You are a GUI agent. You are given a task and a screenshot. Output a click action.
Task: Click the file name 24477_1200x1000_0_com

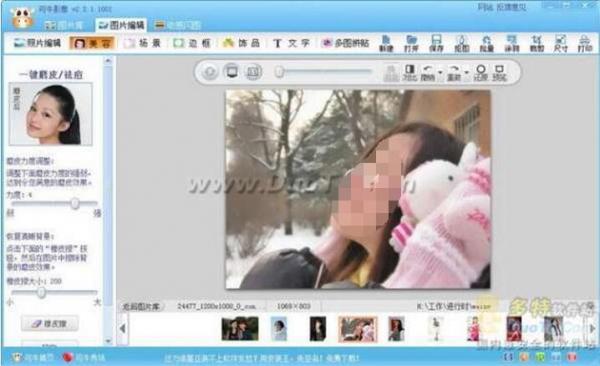(217, 306)
